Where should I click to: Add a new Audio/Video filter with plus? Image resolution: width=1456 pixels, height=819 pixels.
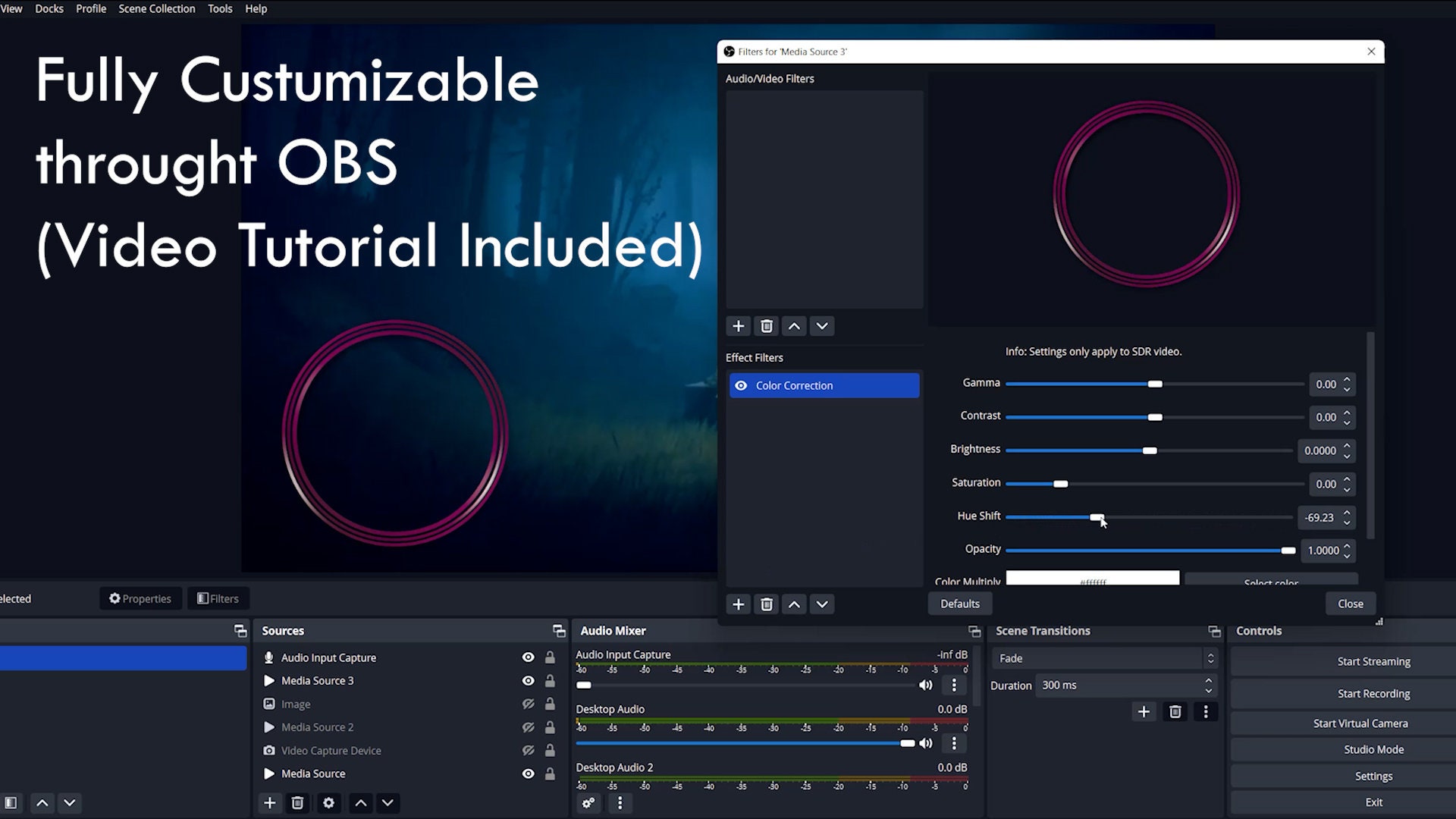[738, 326]
